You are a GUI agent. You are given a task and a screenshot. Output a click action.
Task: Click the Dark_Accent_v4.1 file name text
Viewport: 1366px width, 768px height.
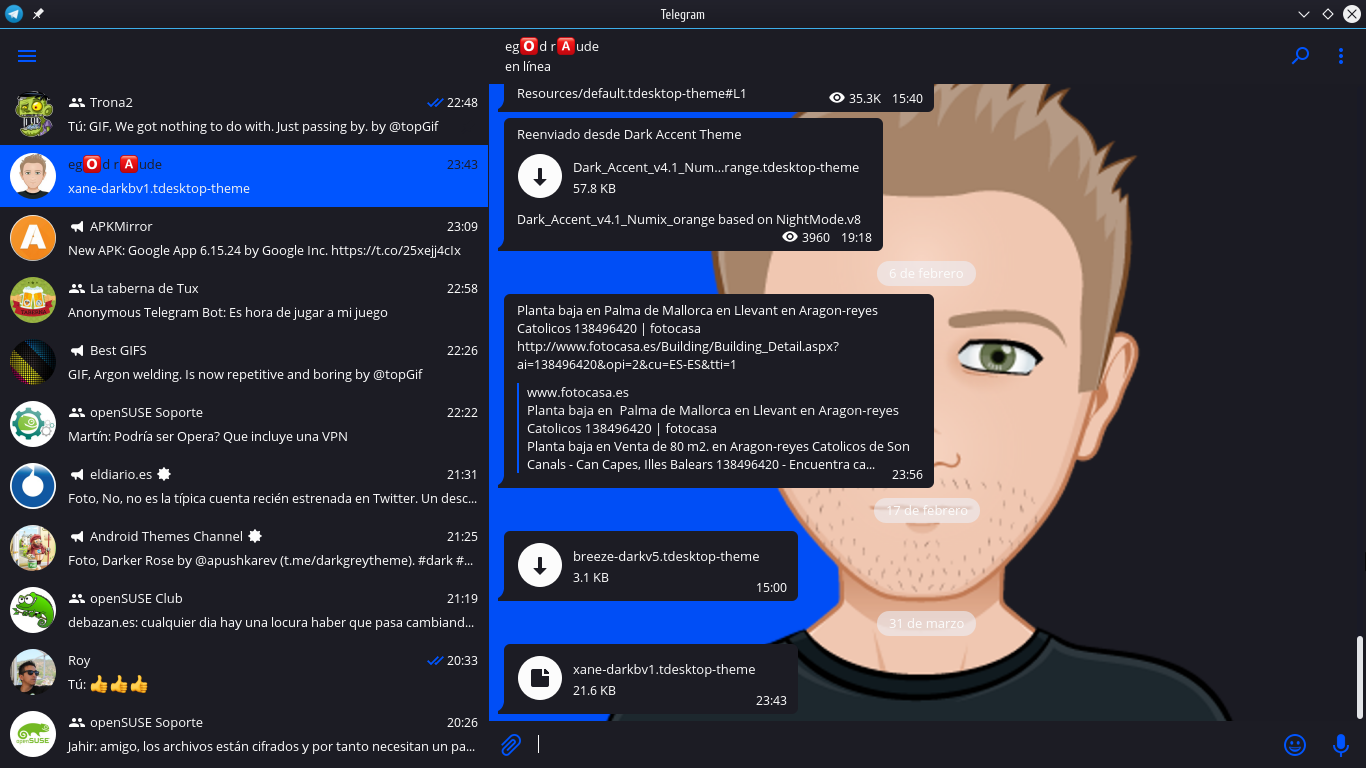pos(716,167)
